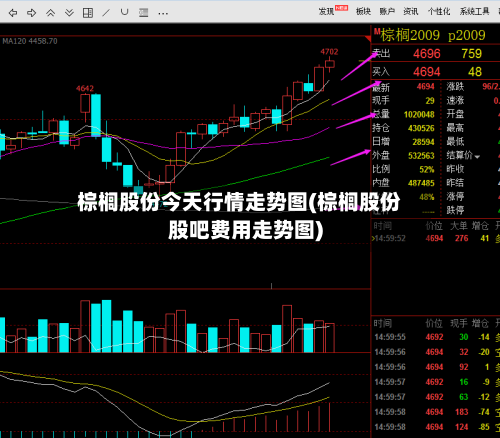Image resolution: width=500 pixels, height=438 pixels.
Task: Select the line drawing tool icon
Action: 106,13
